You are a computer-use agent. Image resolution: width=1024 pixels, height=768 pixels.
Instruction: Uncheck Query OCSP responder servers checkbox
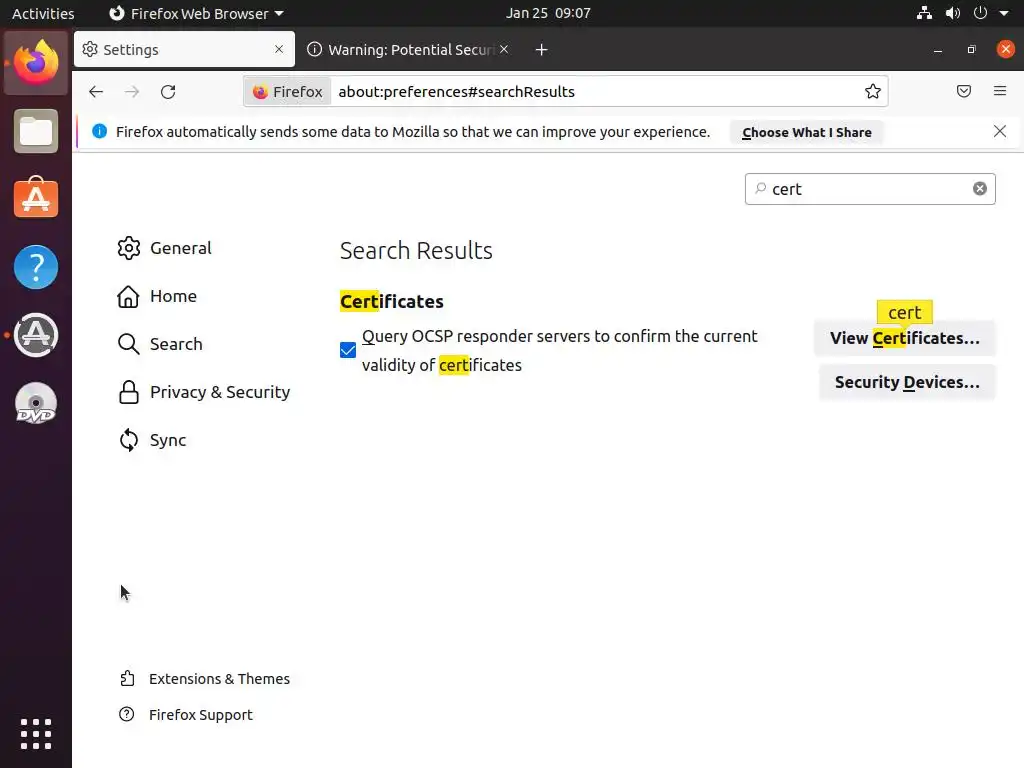point(348,350)
